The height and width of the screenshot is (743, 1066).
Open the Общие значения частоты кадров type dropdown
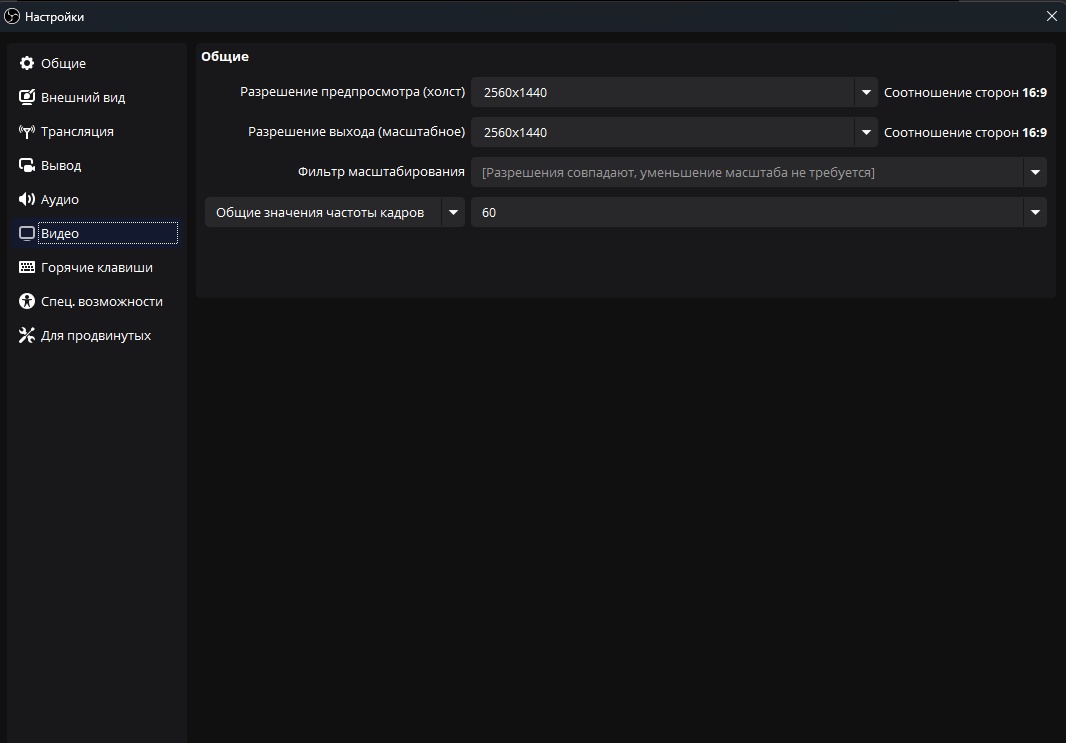coord(334,212)
